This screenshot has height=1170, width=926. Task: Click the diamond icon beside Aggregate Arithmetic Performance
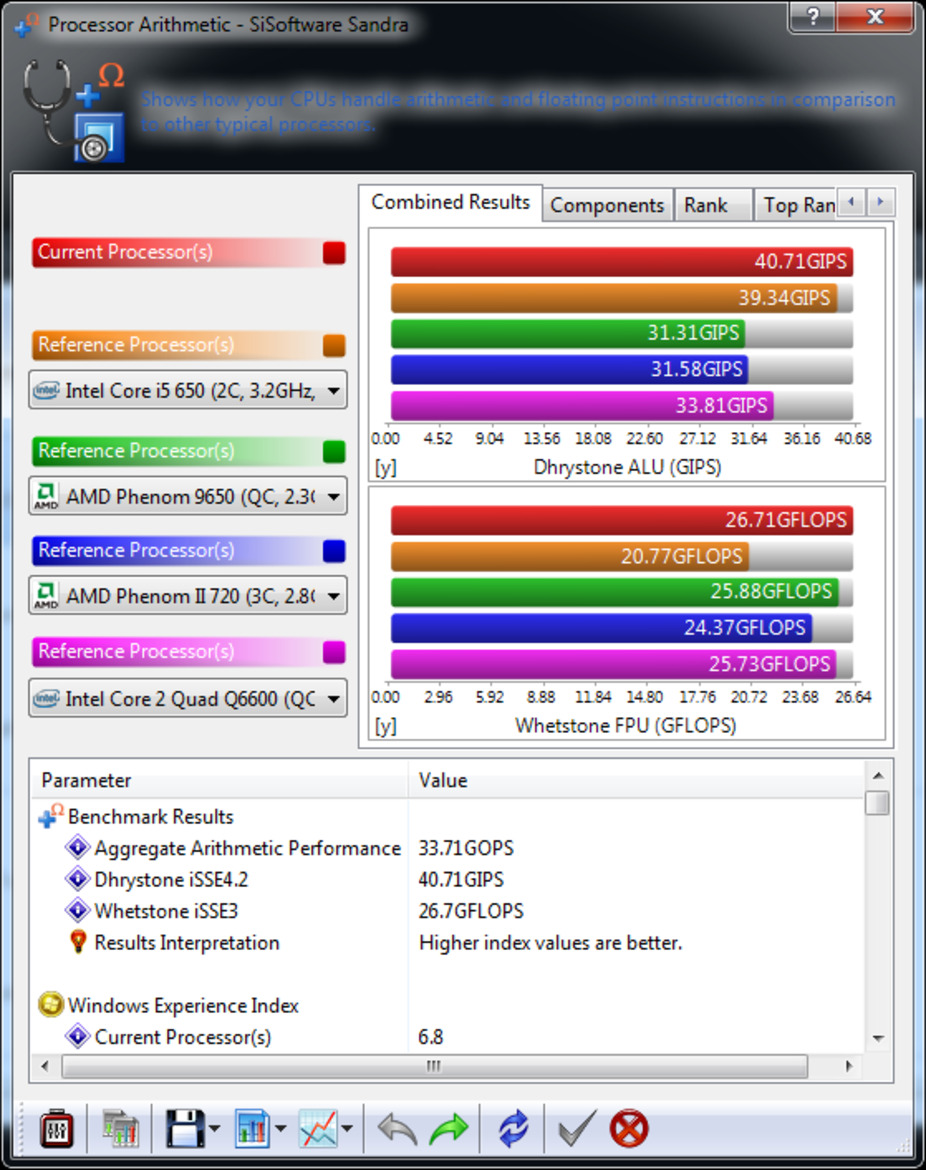point(77,848)
